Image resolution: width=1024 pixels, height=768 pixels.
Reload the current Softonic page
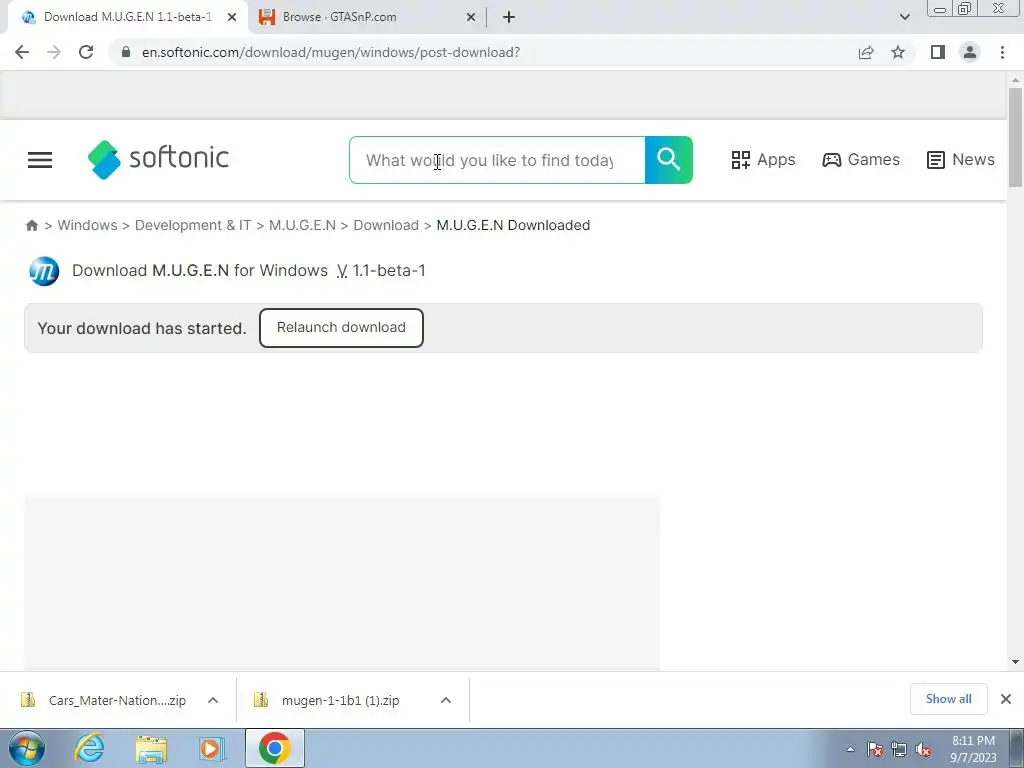(86, 52)
